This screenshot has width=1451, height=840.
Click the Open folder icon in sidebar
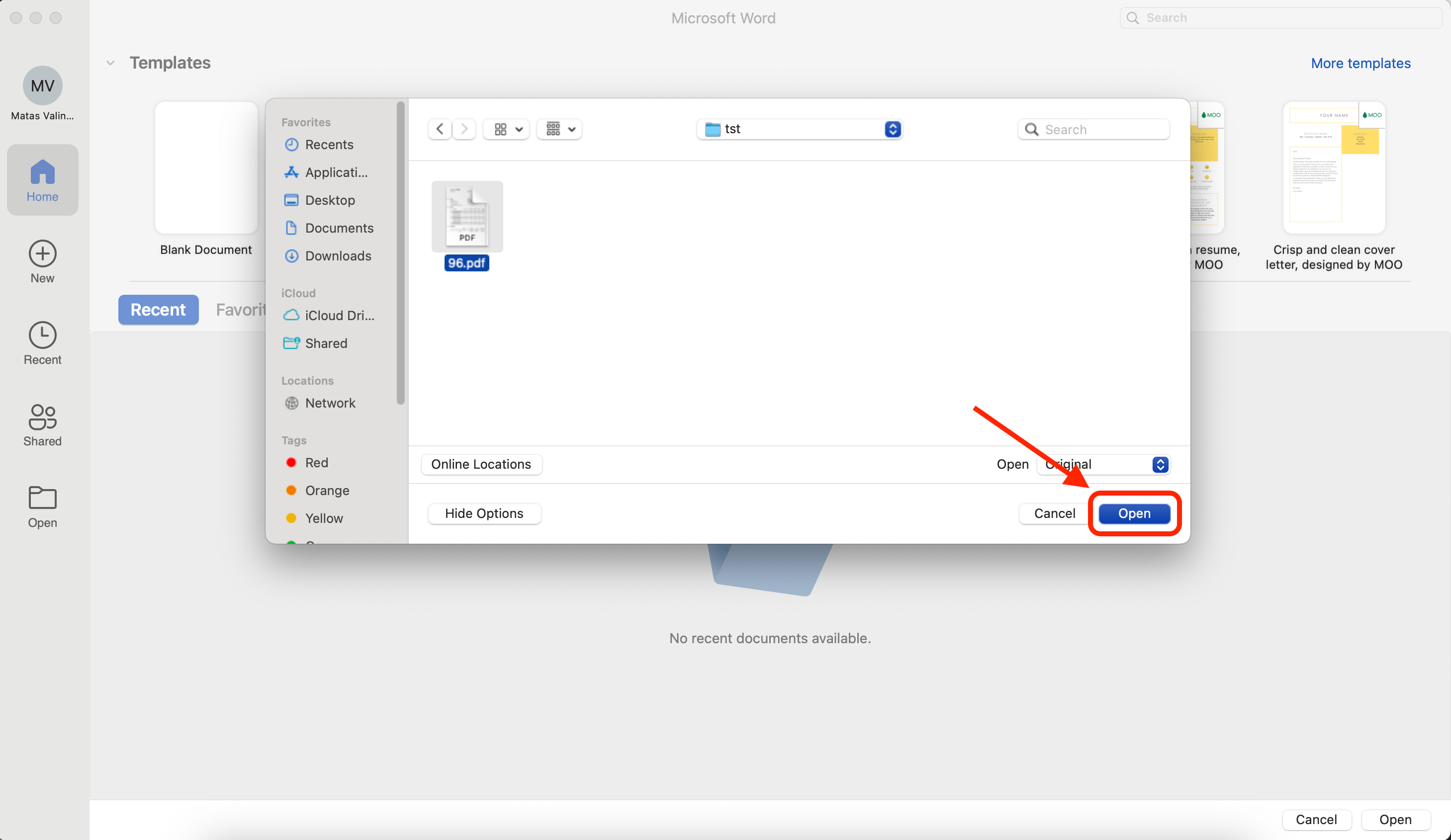(x=43, y=498)
